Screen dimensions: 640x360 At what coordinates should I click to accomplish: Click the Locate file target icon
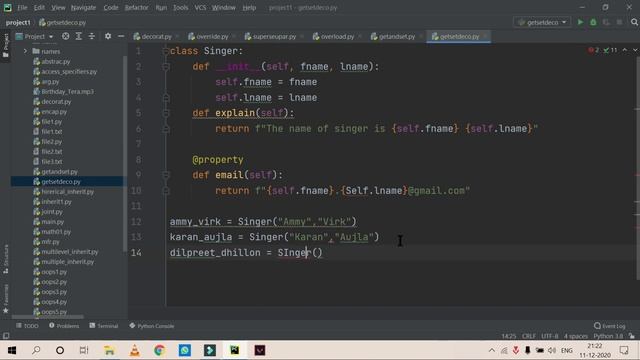(65, 36)
